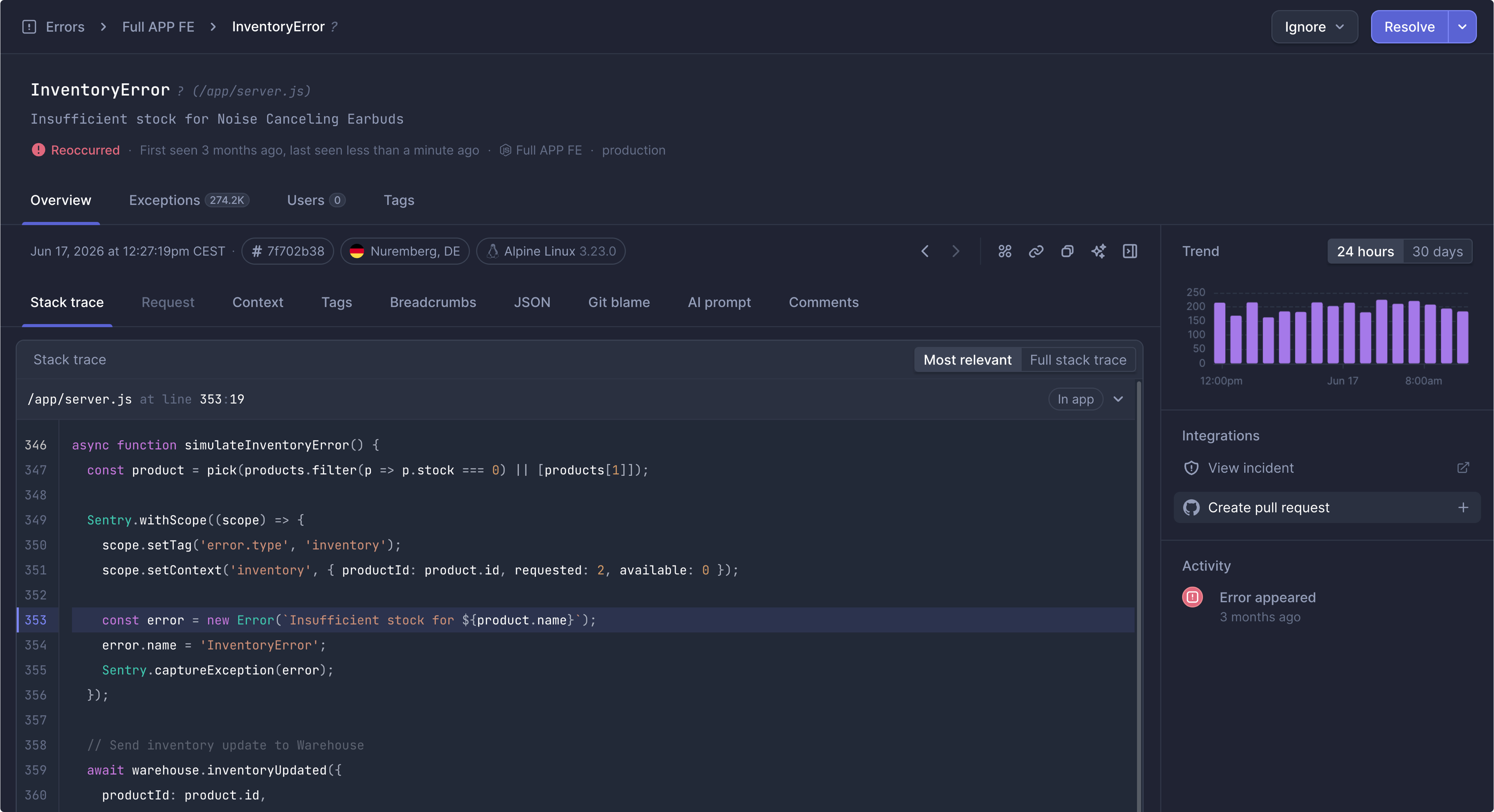This screenshot has height=812, width=1494.
Task: Click the Alpine Linux 3.23.0 chip
Action: (x=551, y=251)
